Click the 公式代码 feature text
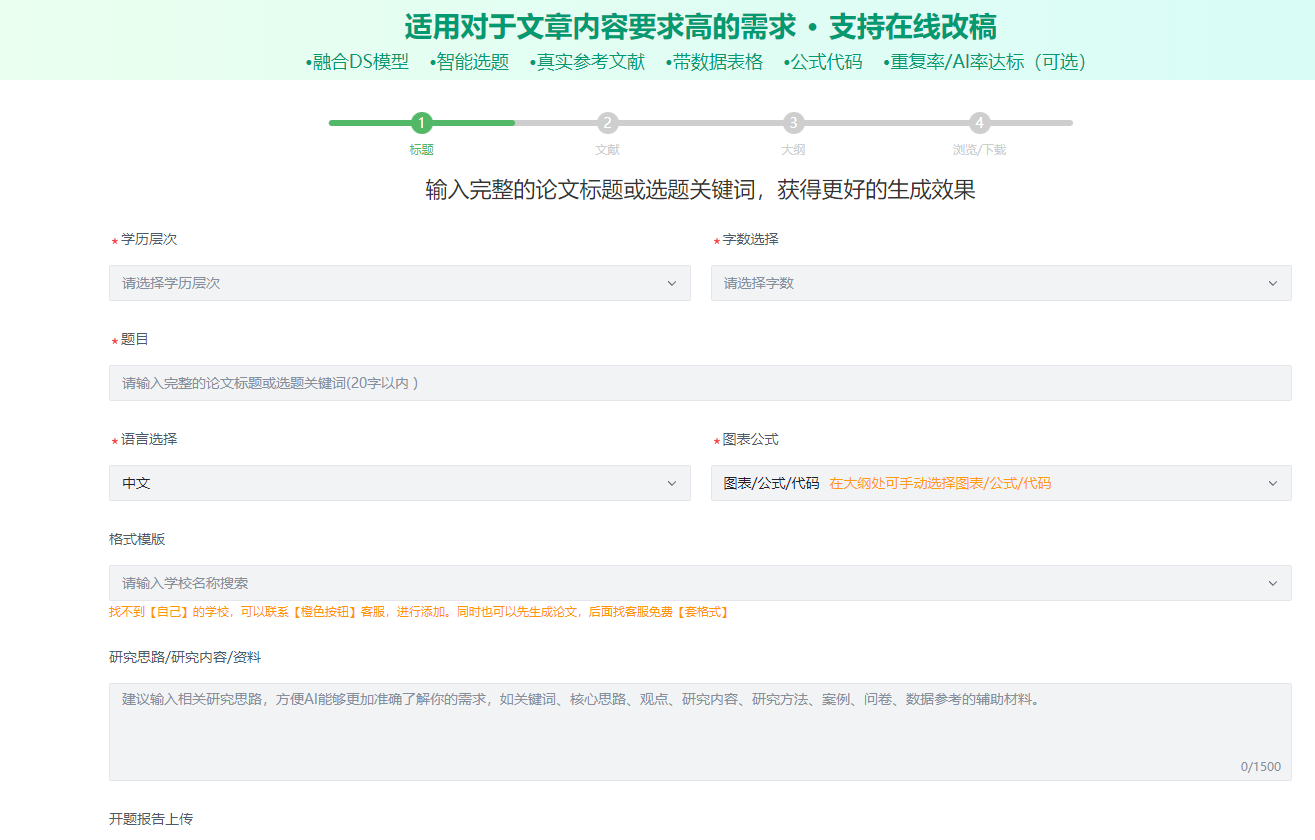Screen dimensions: 1315x840 (823, 62)
